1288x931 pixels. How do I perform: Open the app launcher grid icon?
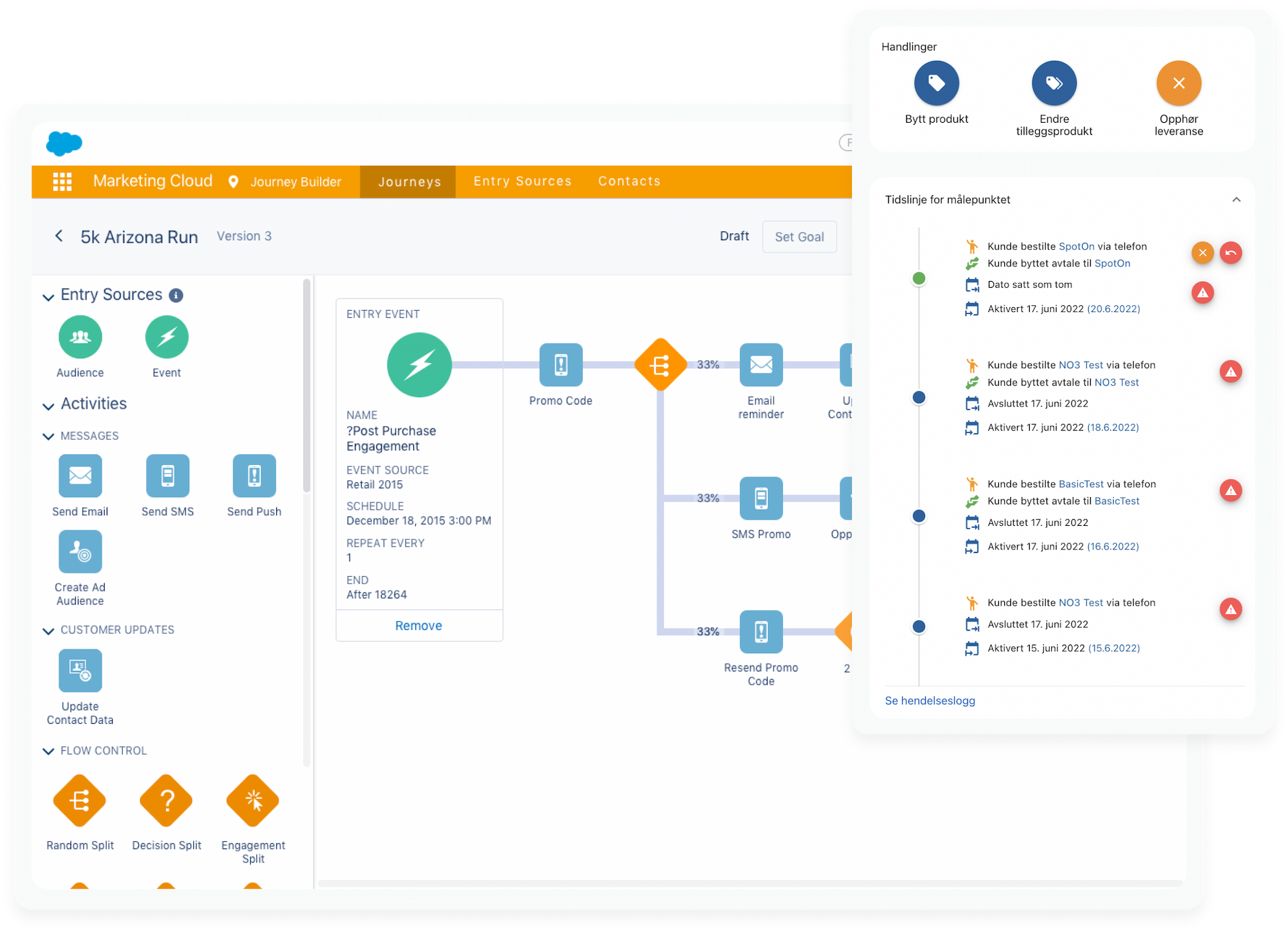[x=62, y=182]
